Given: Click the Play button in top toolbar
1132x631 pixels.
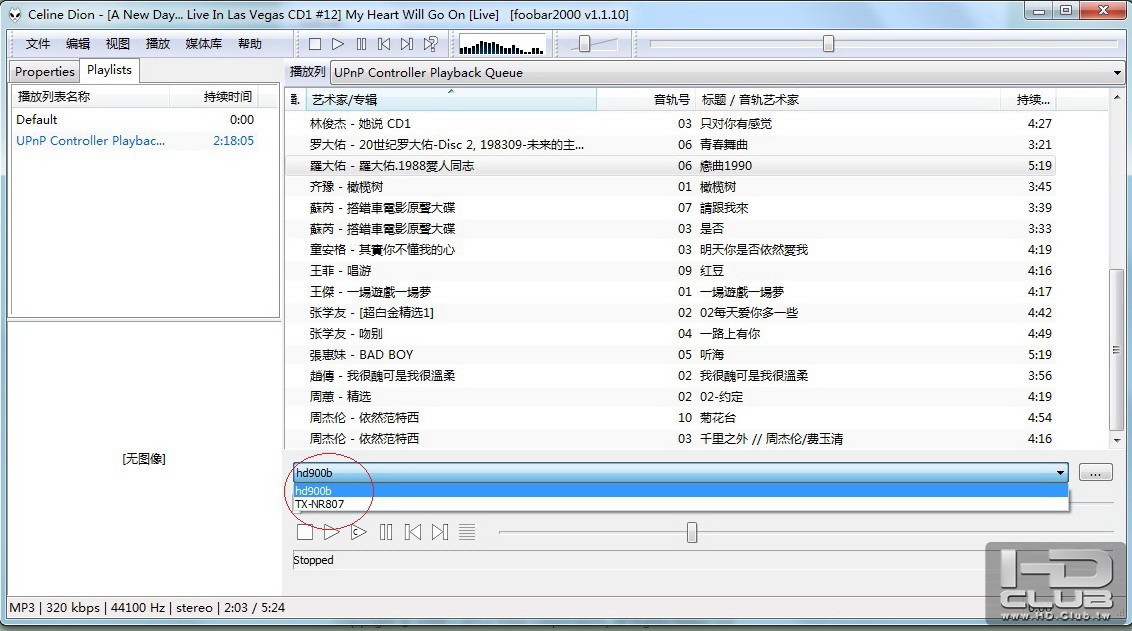Looking at the screenshot, I should 338,44.
